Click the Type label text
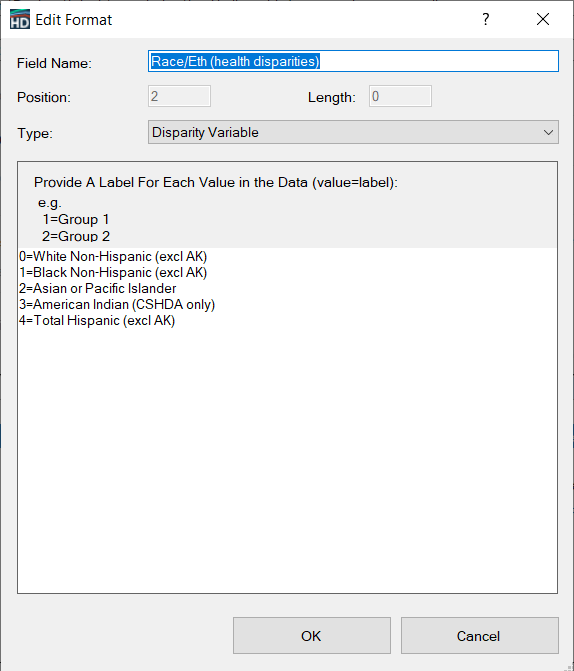The height and width of the screenshot is (671, 574). click(x=35, y=133)
